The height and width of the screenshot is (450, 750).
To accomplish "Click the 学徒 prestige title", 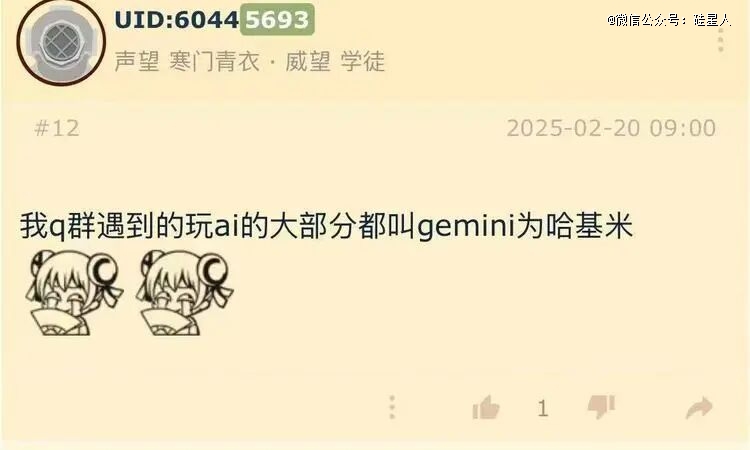I will [363, 61].
